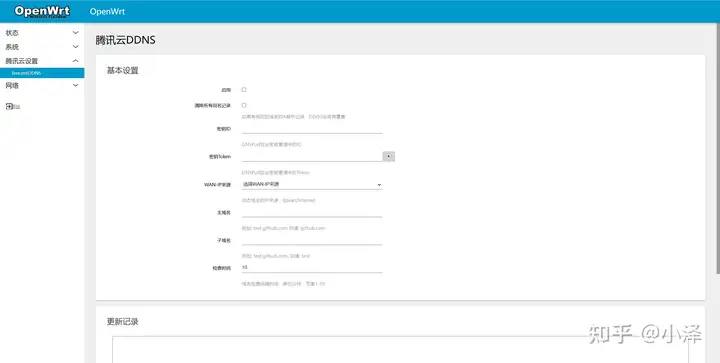This screenshot has width=720, height=363.
Task: Click the 基本设置 section title
Action: (x=122, y=71)
